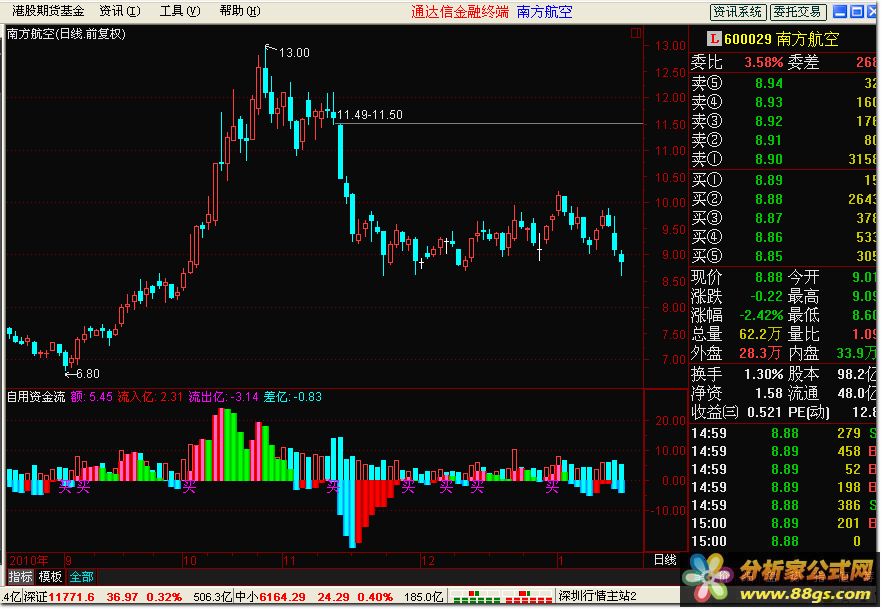Click the 自用资金流 indicator name

coord(36,397)
